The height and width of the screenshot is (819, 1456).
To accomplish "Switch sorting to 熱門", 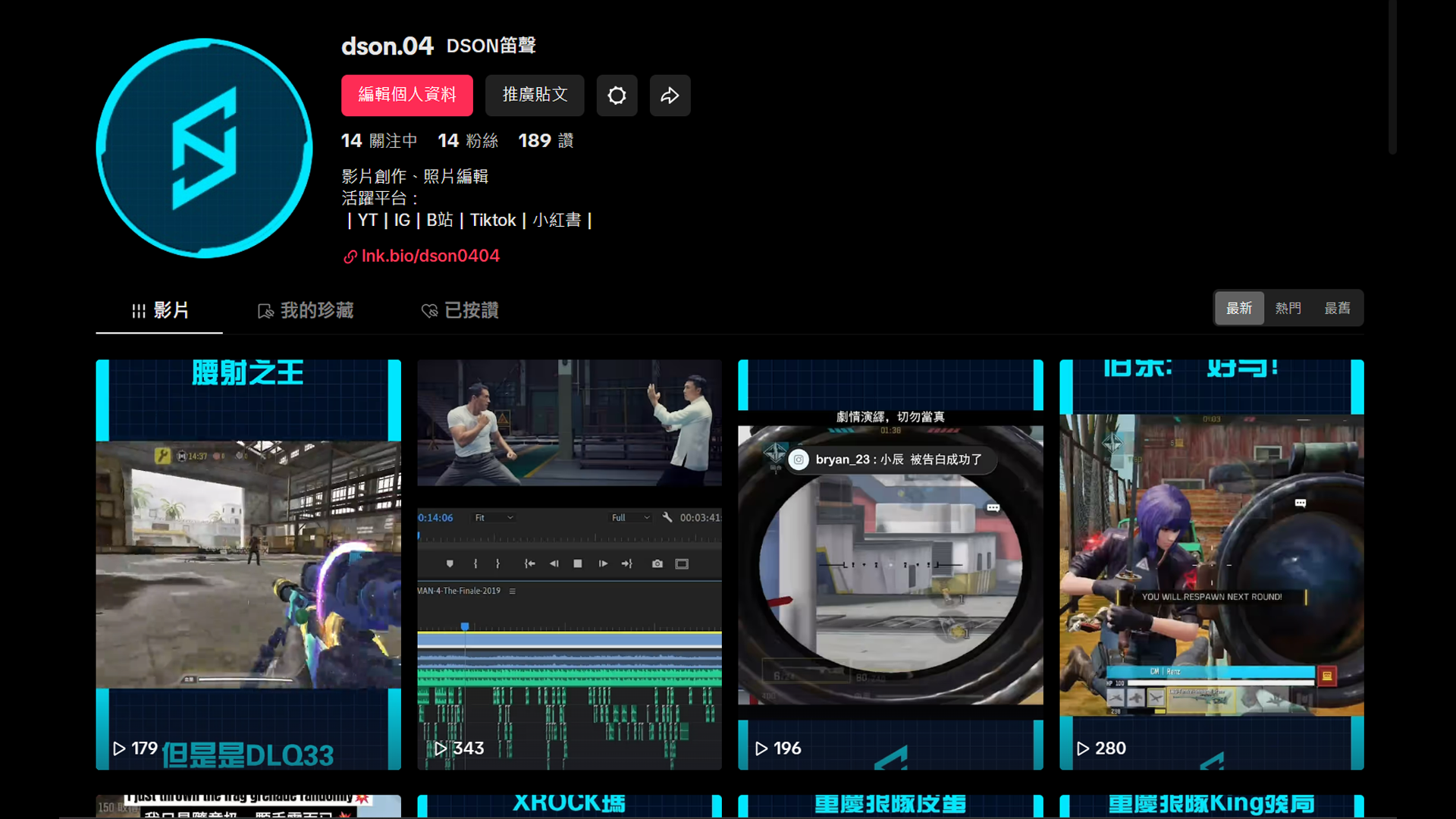I will 1288,308.
